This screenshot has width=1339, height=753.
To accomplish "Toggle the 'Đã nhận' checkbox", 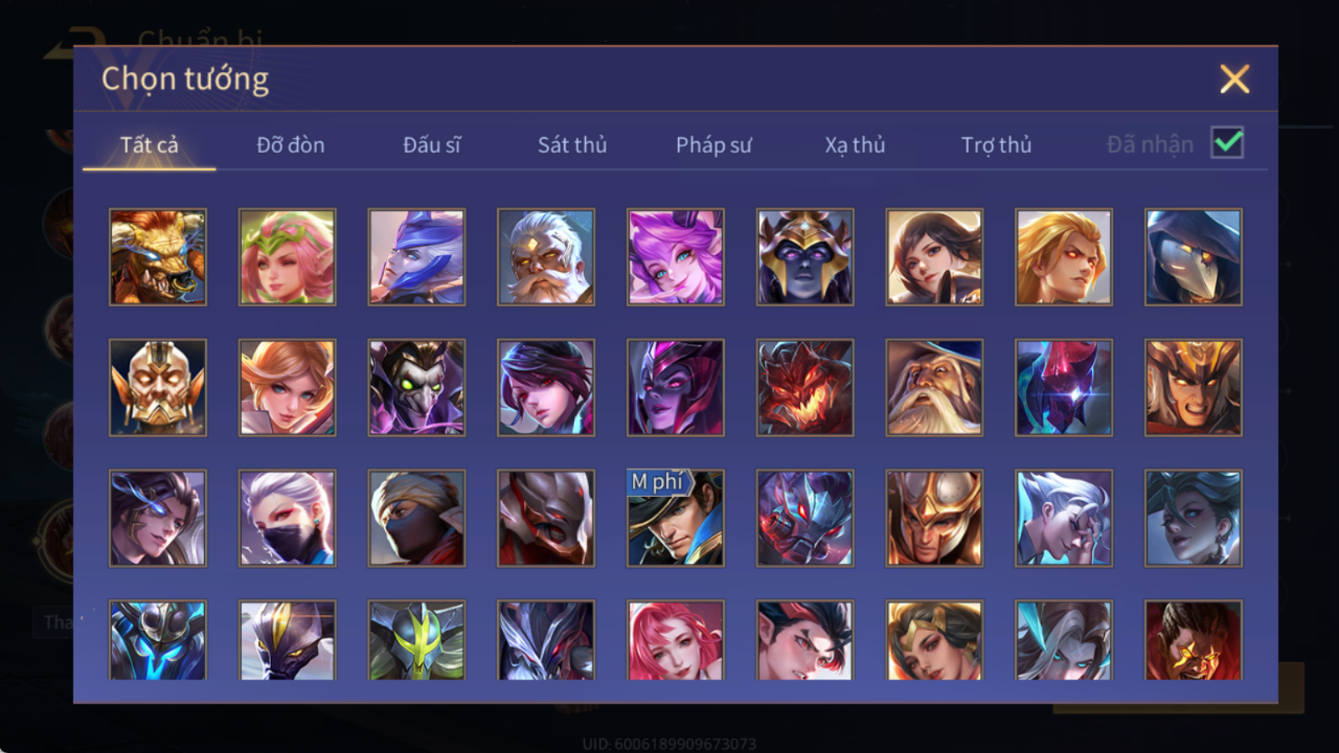I will point(1228,143).
